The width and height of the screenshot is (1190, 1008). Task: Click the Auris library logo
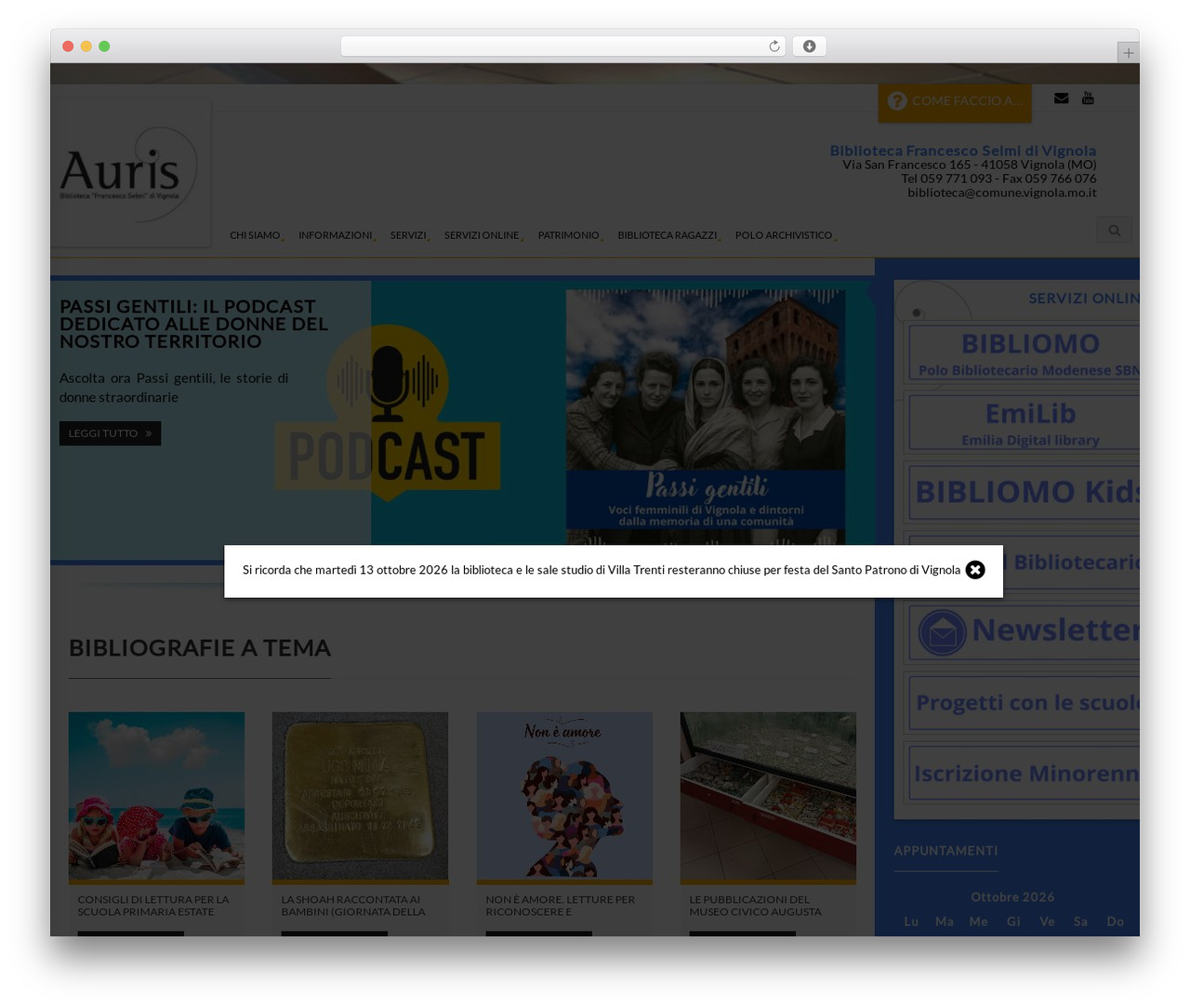point(130,174)
